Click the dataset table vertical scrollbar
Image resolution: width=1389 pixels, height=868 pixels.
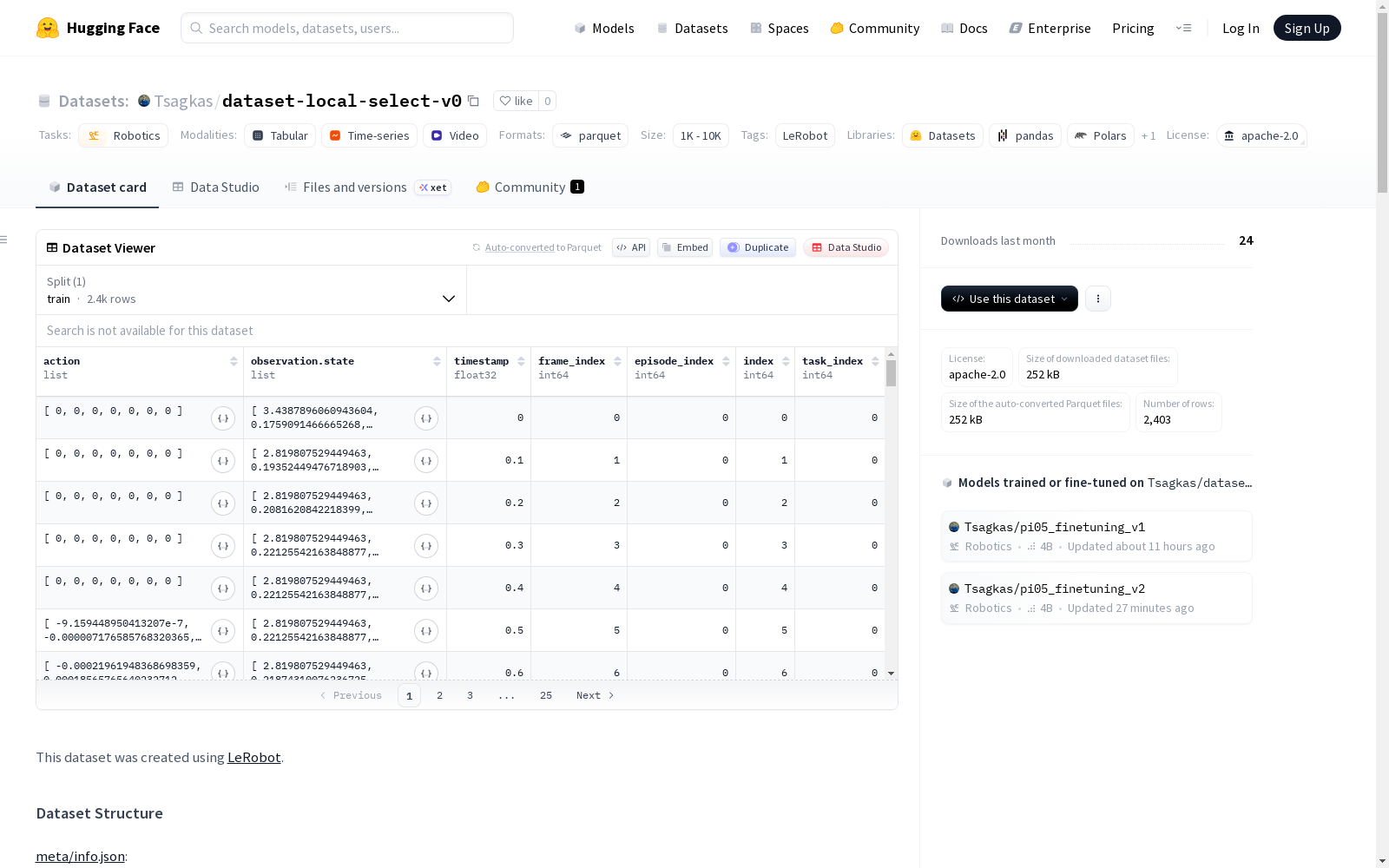point(891,373)
